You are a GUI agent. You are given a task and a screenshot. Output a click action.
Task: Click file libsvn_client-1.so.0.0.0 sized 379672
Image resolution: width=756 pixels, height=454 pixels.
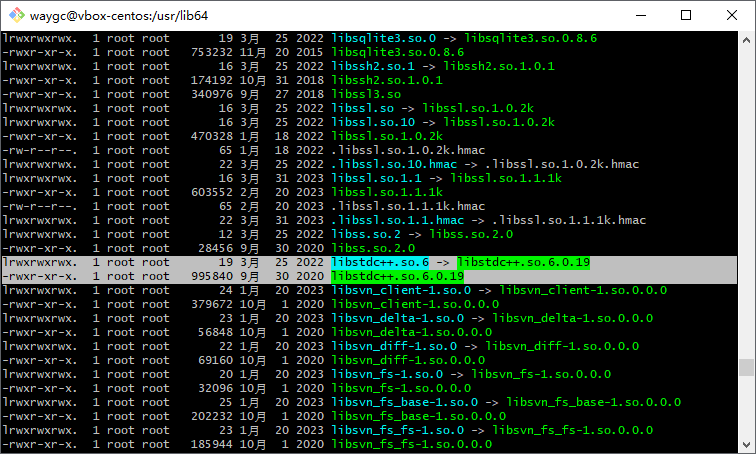415,304
